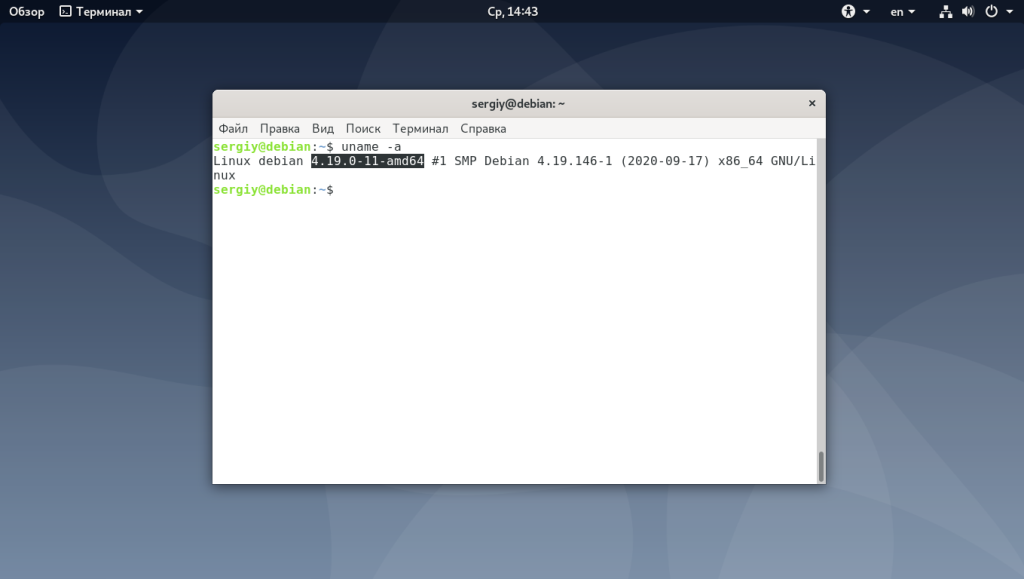Open the Поиск menu
The width and height of the screenshot is (1024, 579).
tap(363, 129)
